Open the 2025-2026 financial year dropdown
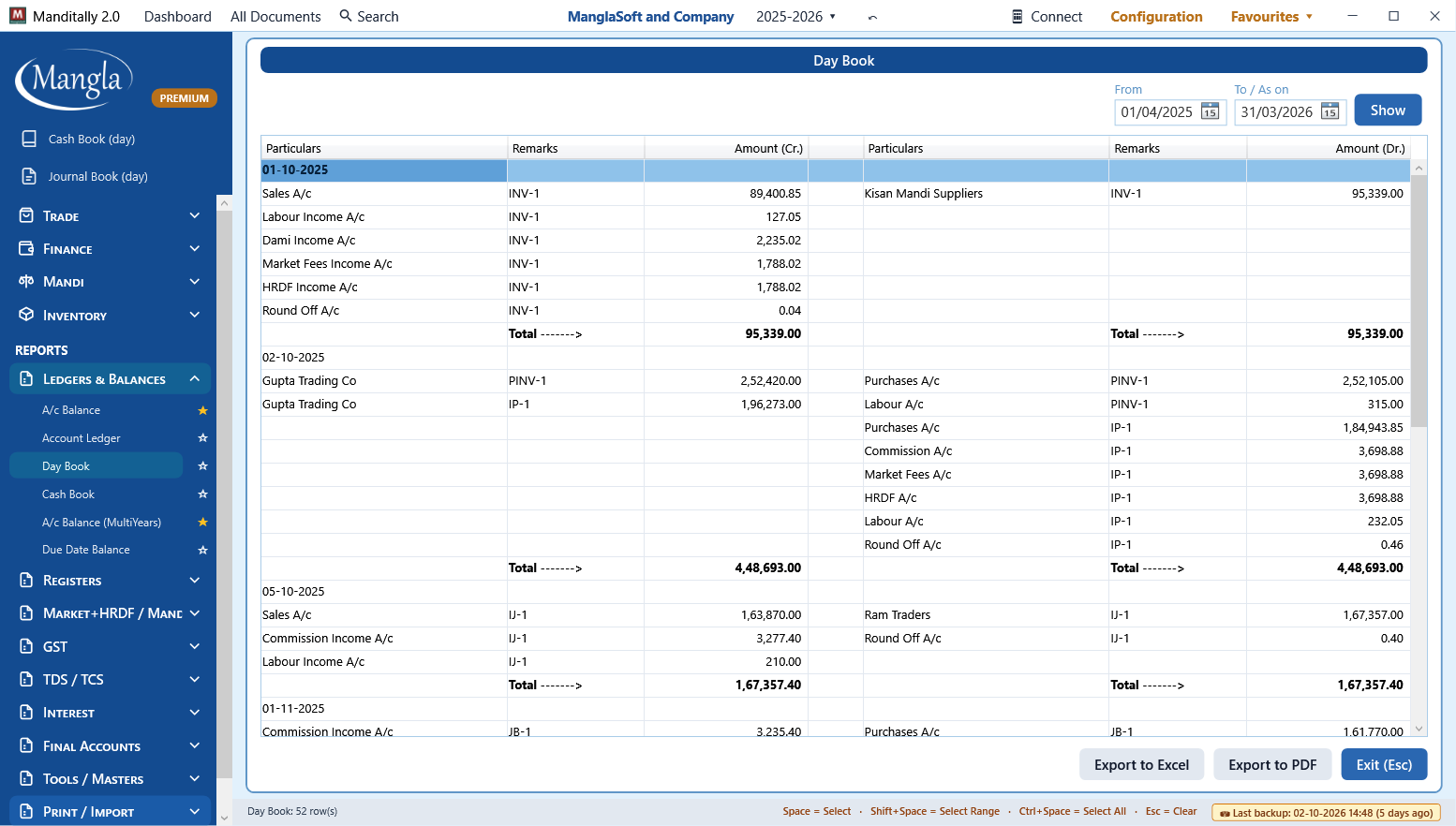1456x826 pixels. (796, 17)
